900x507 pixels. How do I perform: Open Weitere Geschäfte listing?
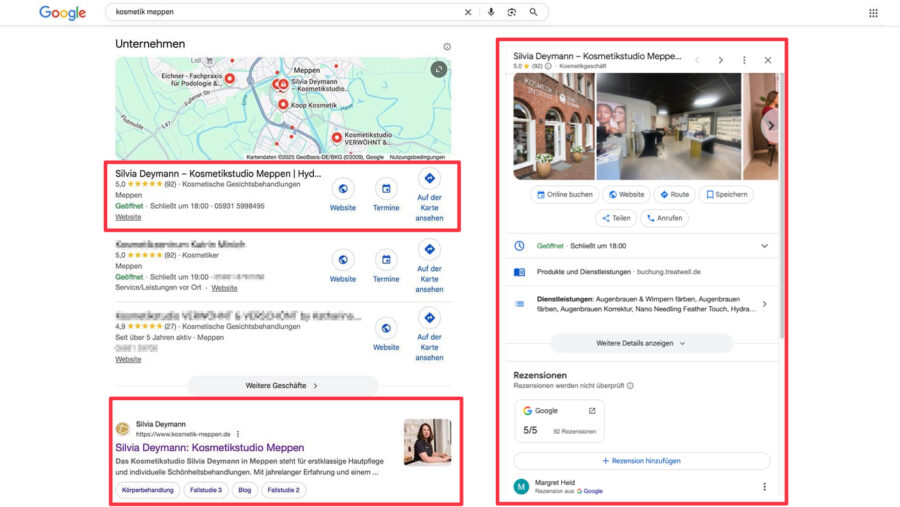tap(282, 385)
